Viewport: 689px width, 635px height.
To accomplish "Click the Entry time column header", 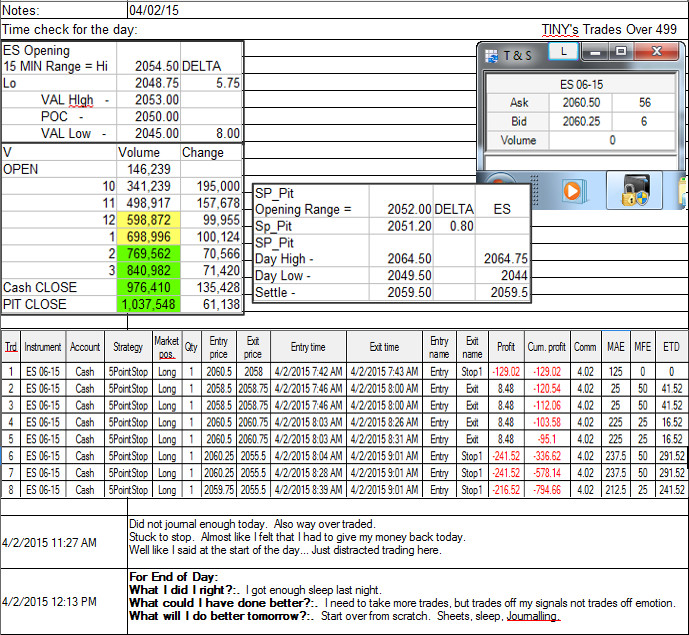I will (308, 347).
